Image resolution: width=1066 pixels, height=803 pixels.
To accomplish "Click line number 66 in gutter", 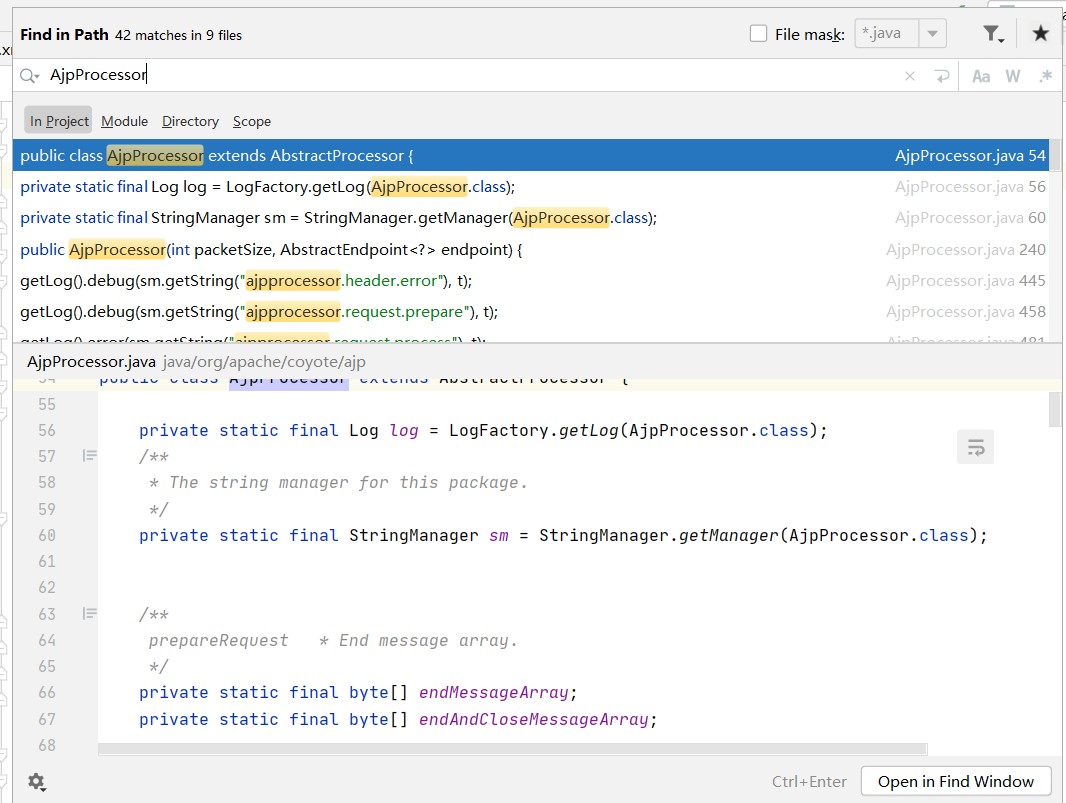I will [47, 693].
